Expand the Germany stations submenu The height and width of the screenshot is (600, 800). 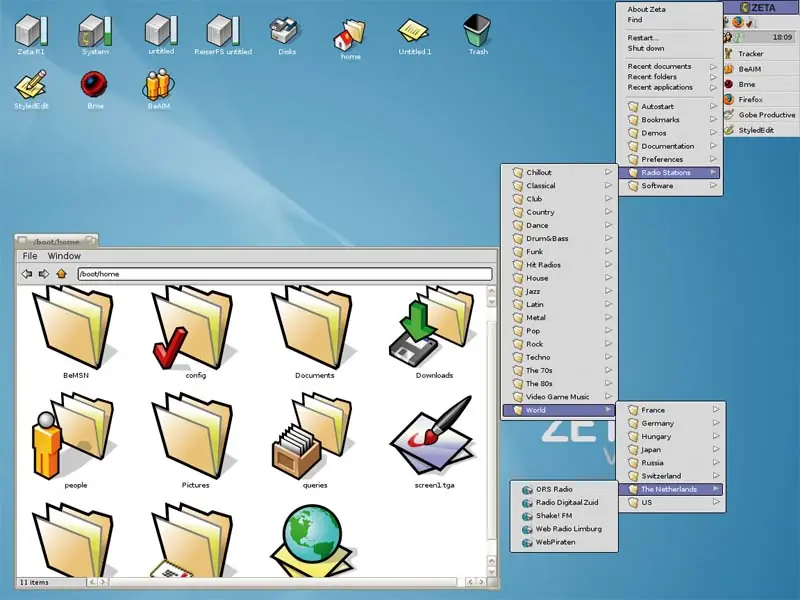point(670,423)
